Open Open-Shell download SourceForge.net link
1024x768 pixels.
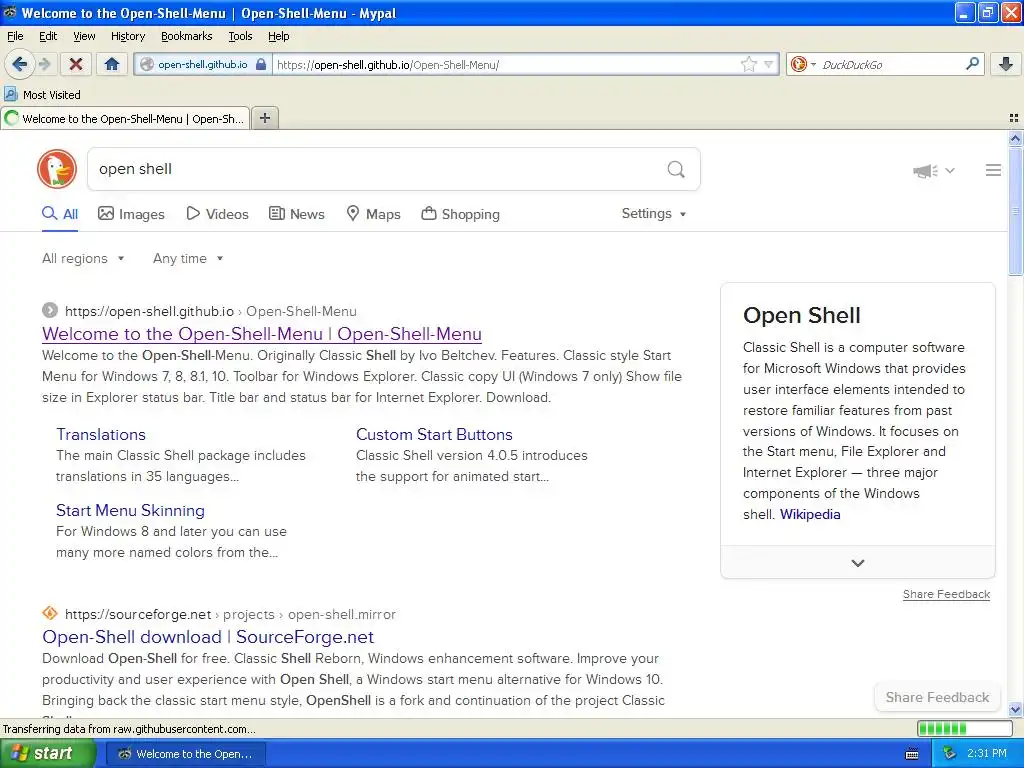(x=208, y=637)
